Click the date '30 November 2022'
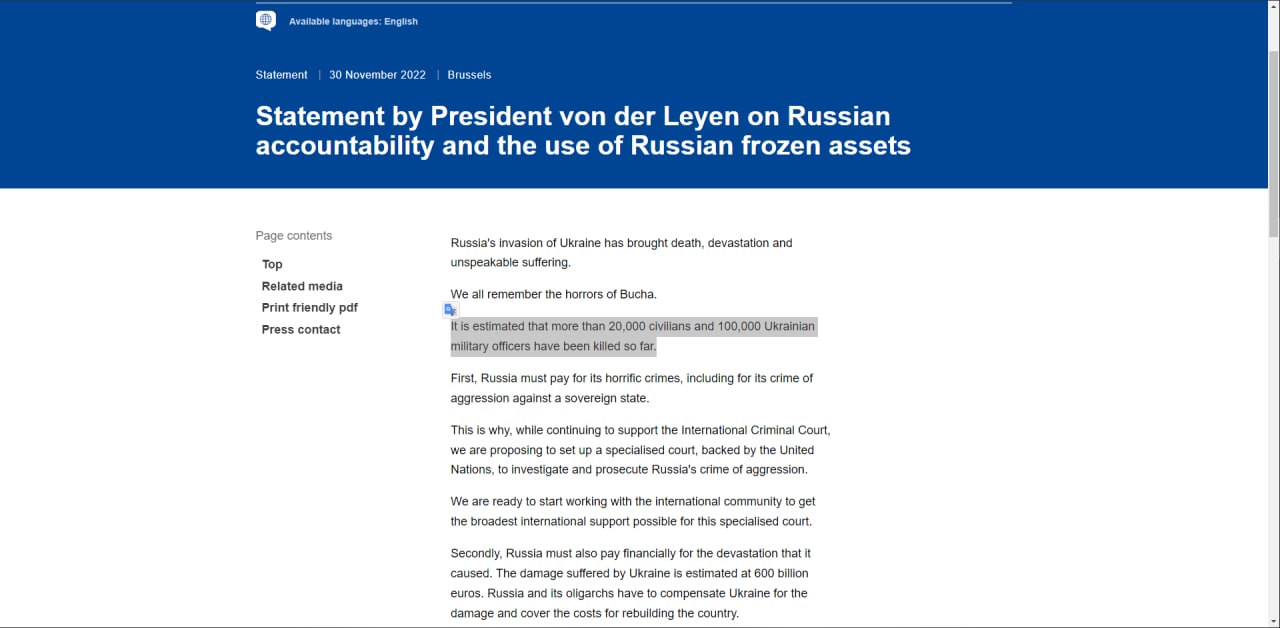The image size is (1280, 628). (x=377, y=75)
